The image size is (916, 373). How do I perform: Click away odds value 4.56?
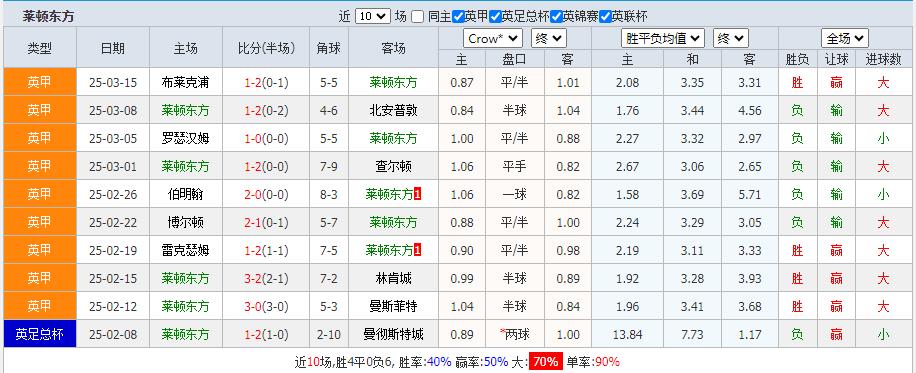point(750,110)
